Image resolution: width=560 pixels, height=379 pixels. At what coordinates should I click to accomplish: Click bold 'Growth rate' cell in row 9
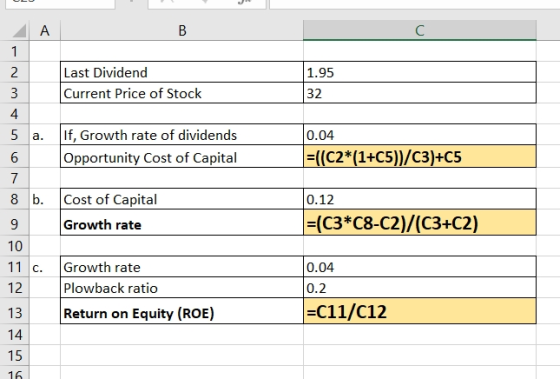(182, 223)
